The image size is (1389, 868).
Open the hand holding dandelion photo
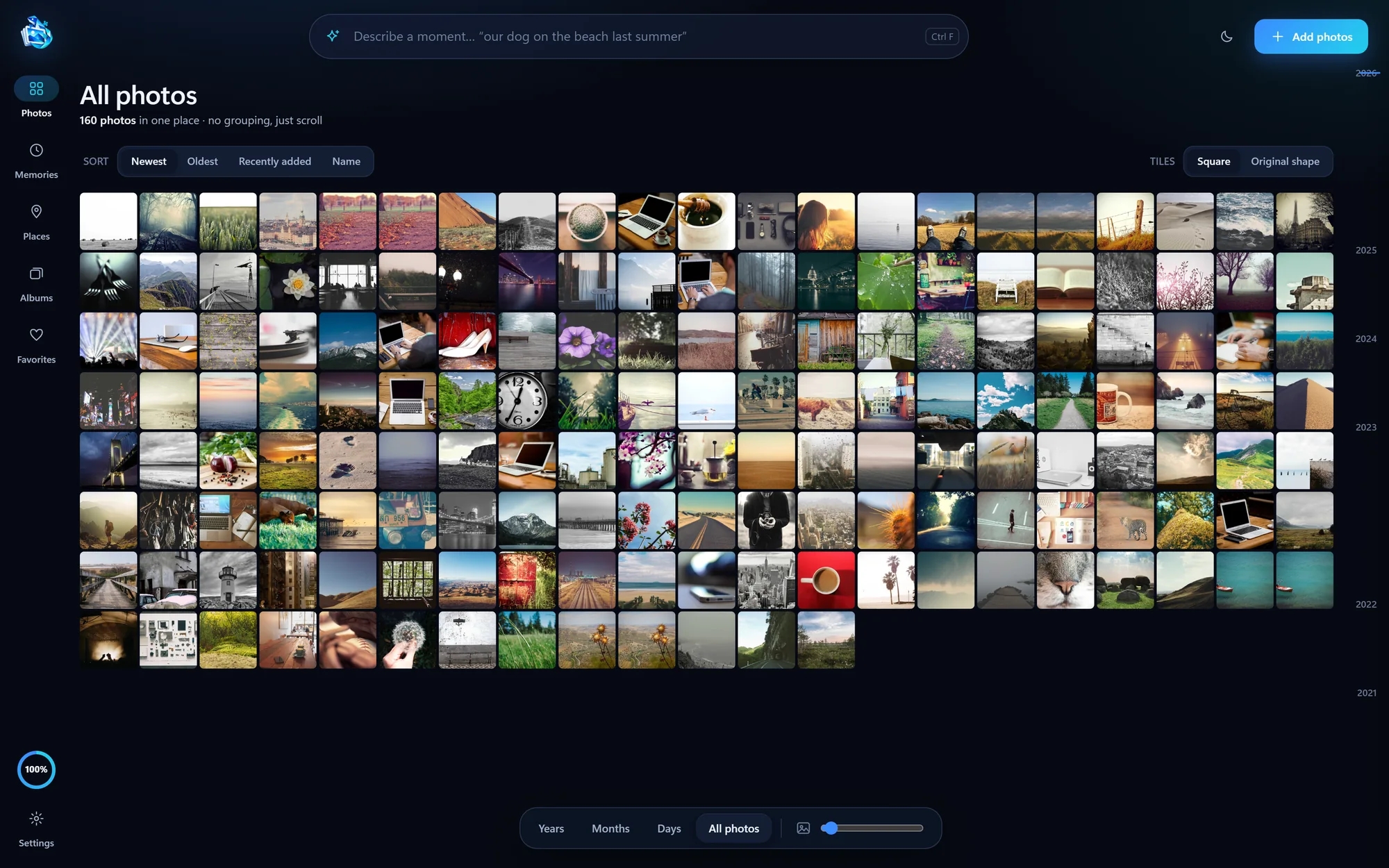pos(408,640)
